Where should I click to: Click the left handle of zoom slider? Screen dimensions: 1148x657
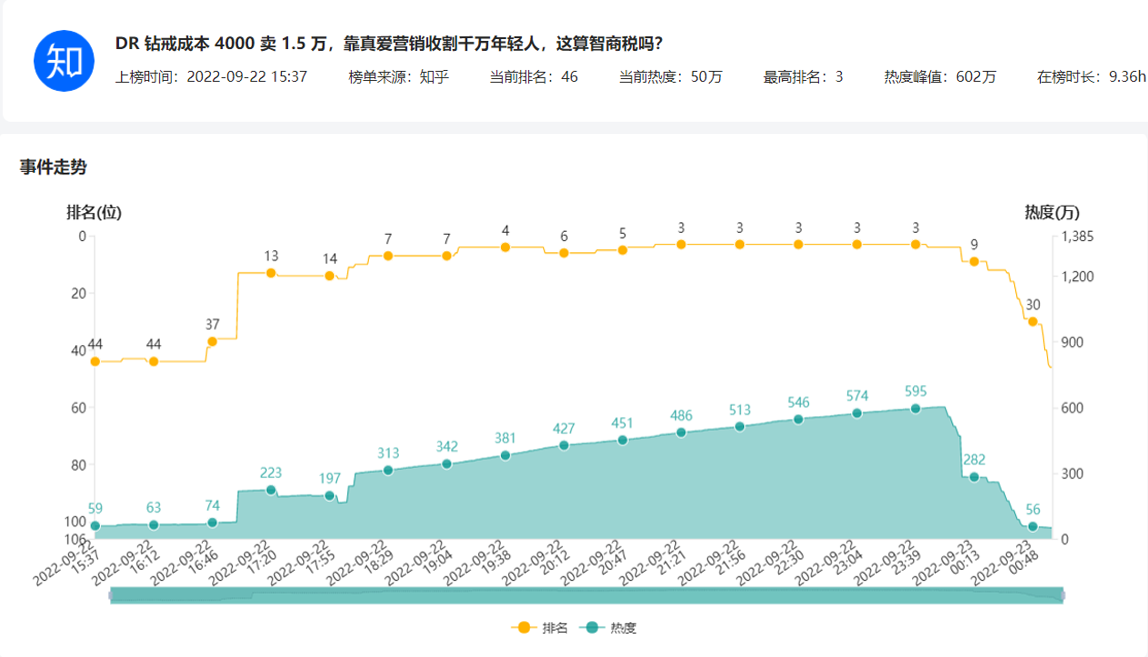(110, 595)
